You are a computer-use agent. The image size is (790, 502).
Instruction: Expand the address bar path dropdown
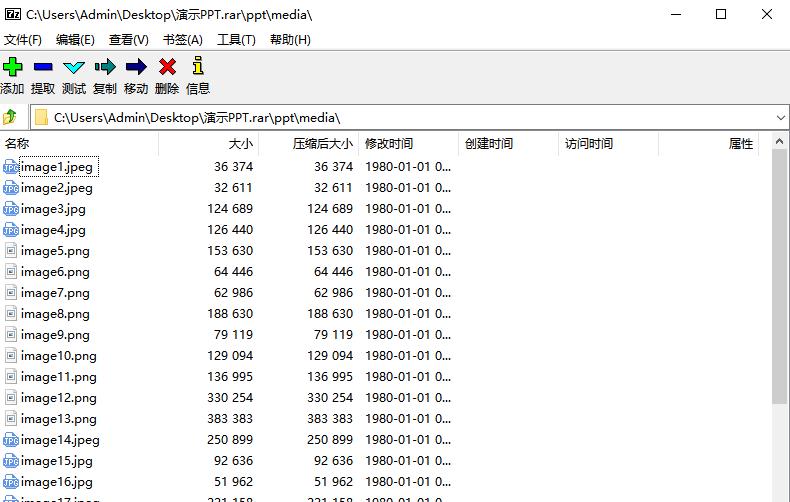tap(780, 117)
